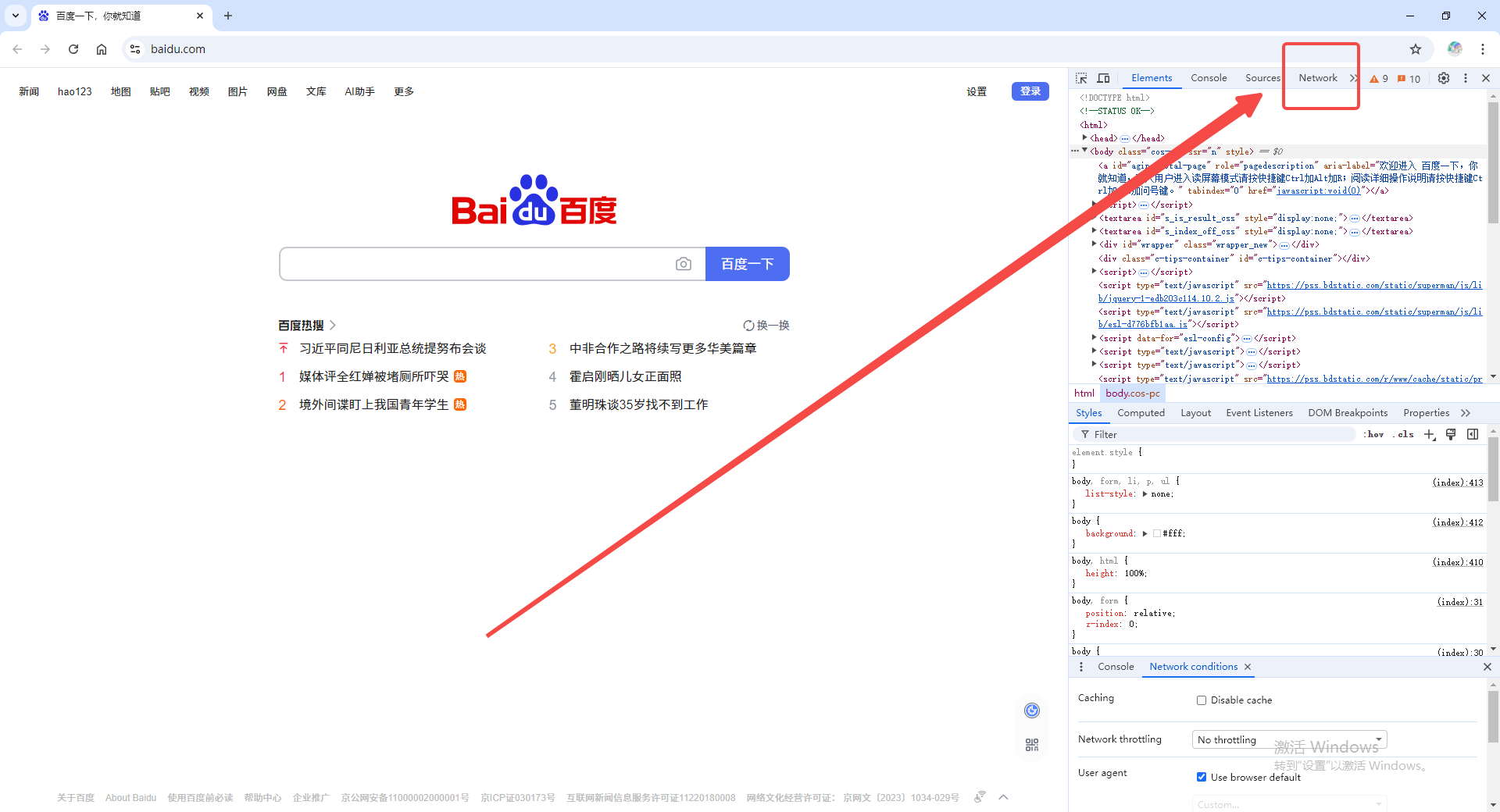The width and height of the screenshot is (1500, 812).
Task: Switch to Console tab in DevTools
Action: click(x=1209, y=78)
